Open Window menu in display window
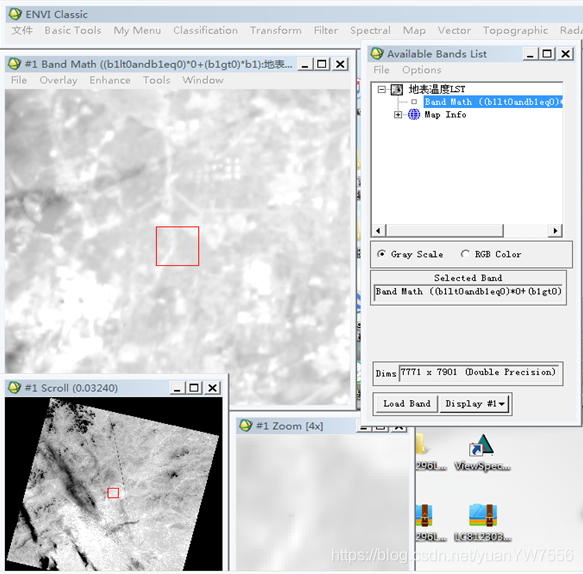This screenshot has width=583, height=574. [203, 80]
